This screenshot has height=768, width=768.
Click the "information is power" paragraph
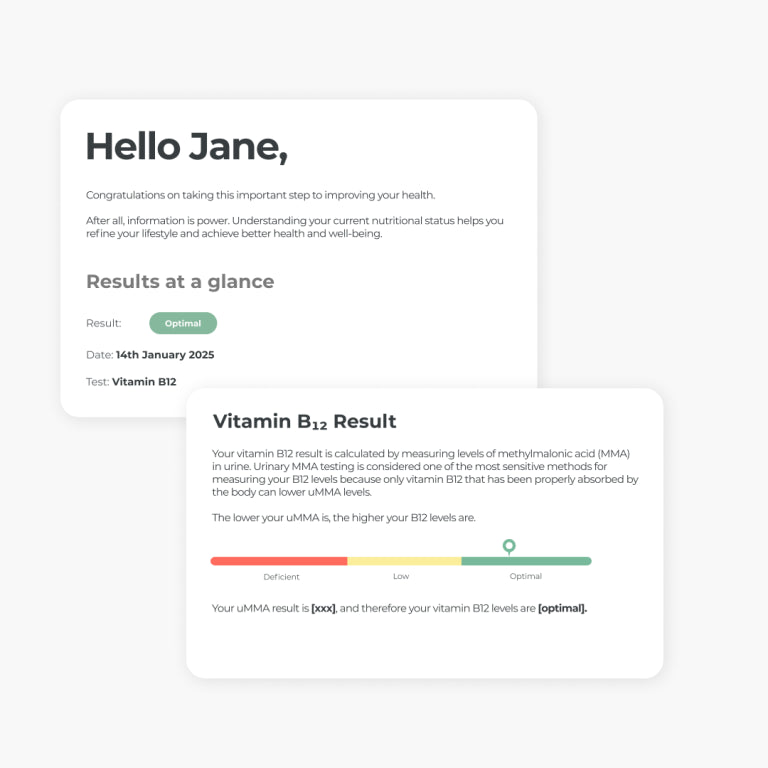click(x=294, y=227)
